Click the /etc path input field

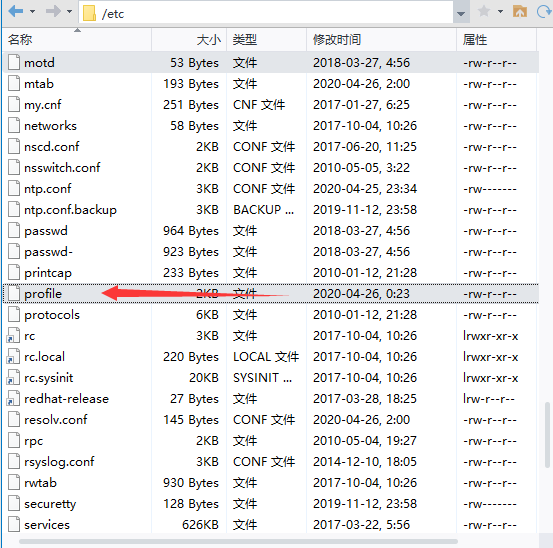pos(266,13)
